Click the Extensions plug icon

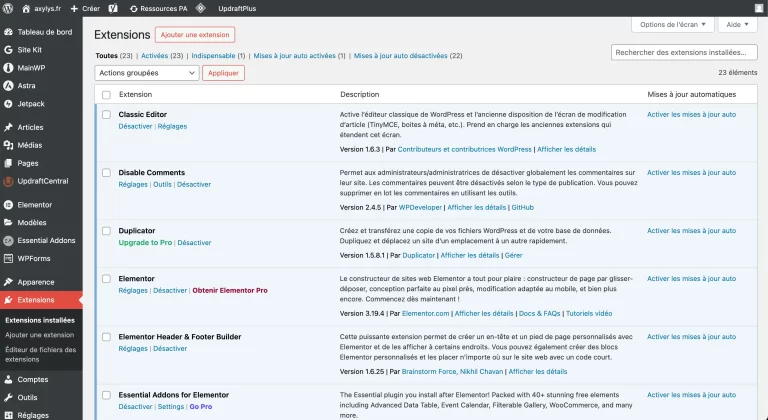8,300
